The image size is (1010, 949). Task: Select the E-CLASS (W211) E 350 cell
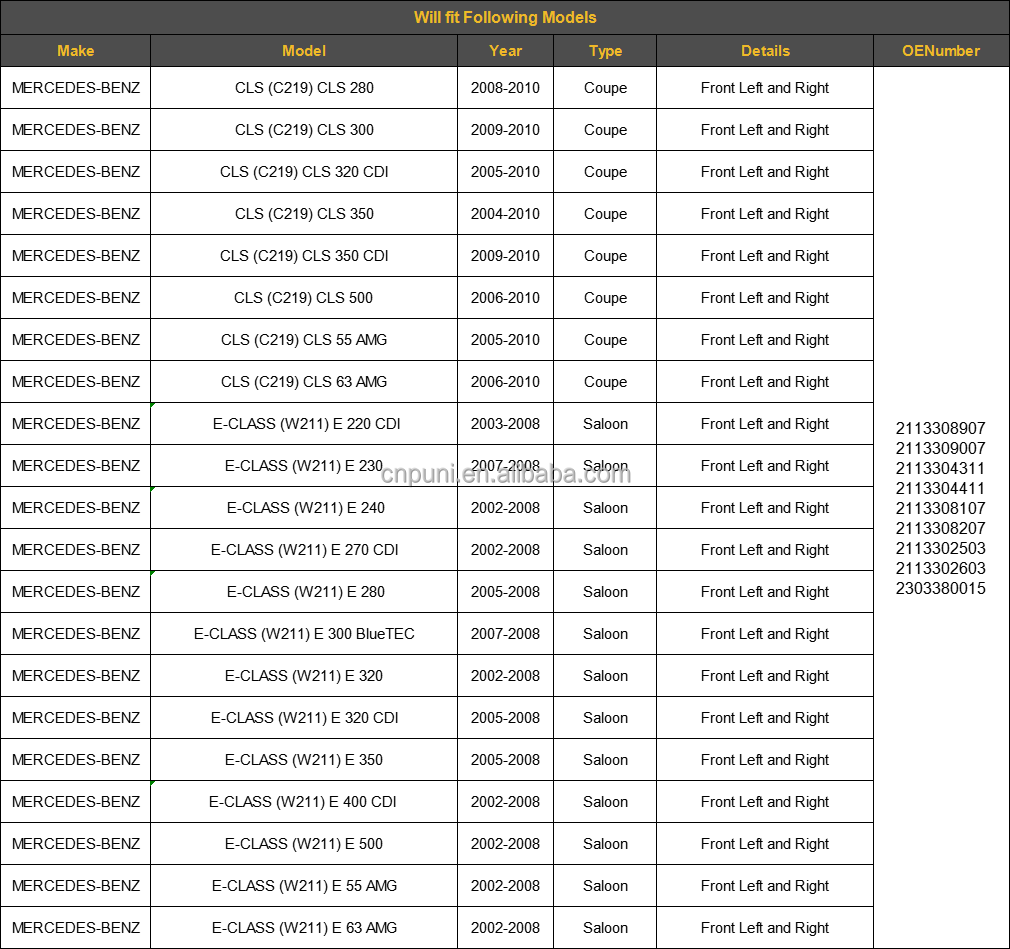click(x=304, y=760)
